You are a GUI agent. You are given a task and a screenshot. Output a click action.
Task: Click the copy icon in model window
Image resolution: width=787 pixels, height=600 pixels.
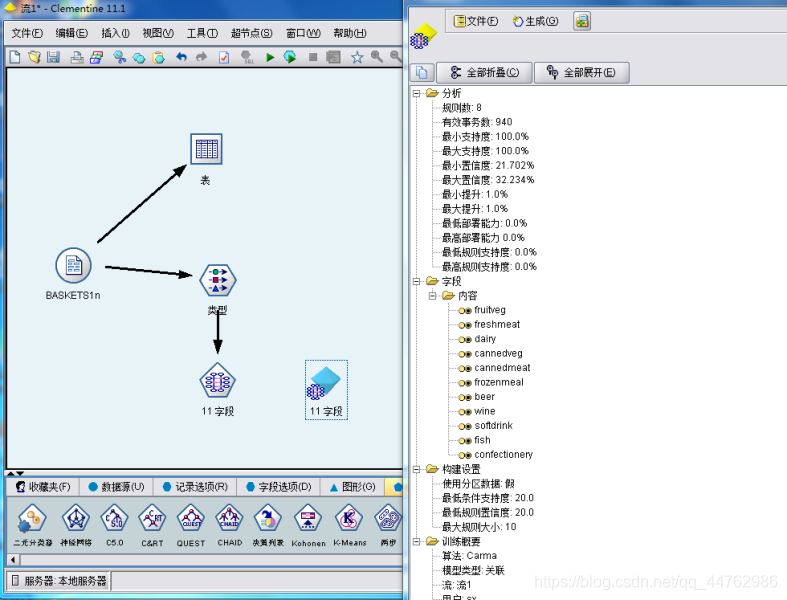[422, 72]
